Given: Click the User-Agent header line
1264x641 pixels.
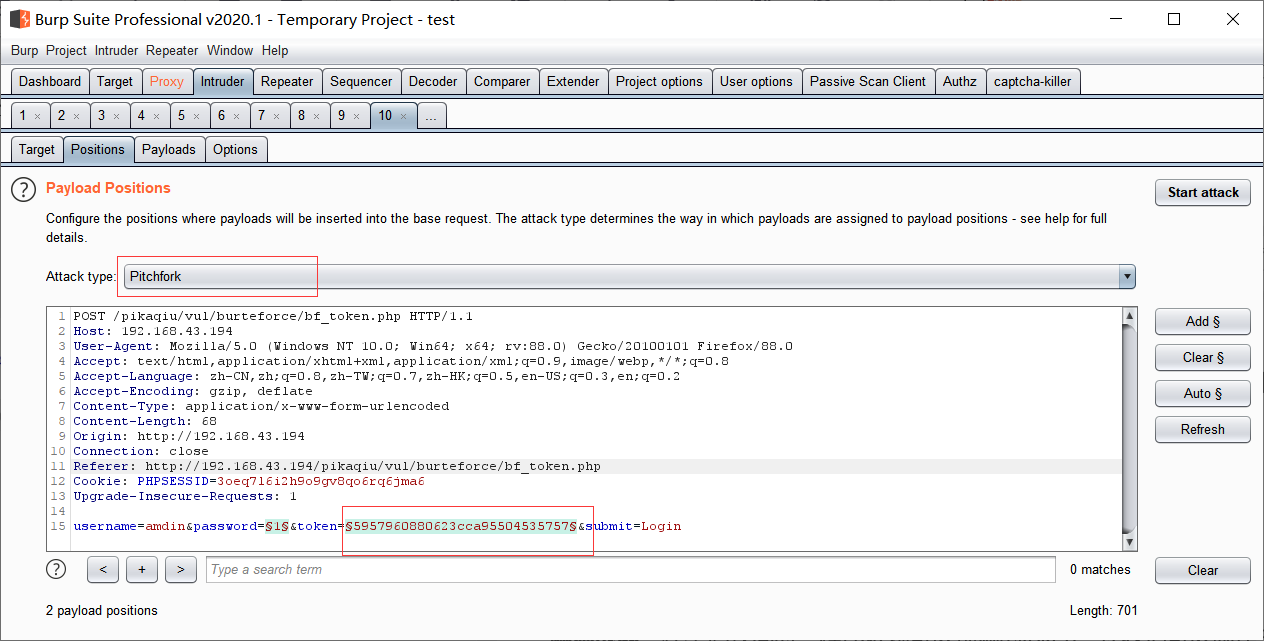Looking at the screenshot, I should click(x=433, y=346).
